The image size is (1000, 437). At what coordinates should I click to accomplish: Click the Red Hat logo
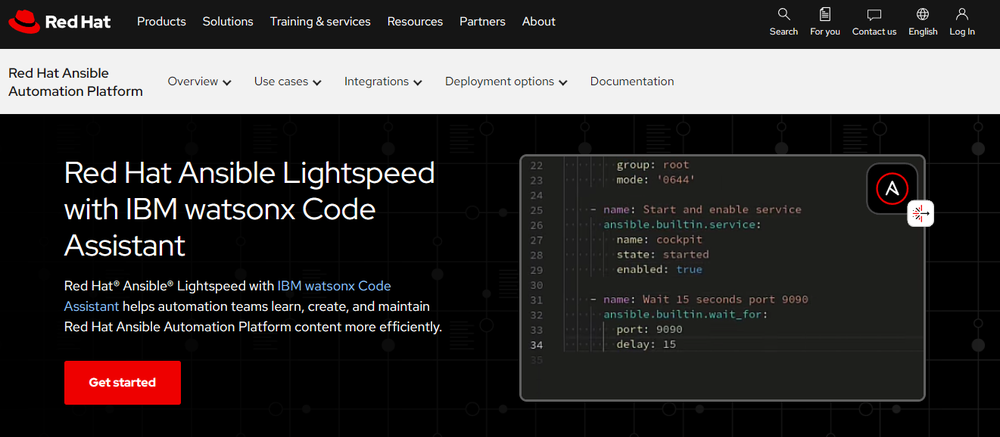59,22
